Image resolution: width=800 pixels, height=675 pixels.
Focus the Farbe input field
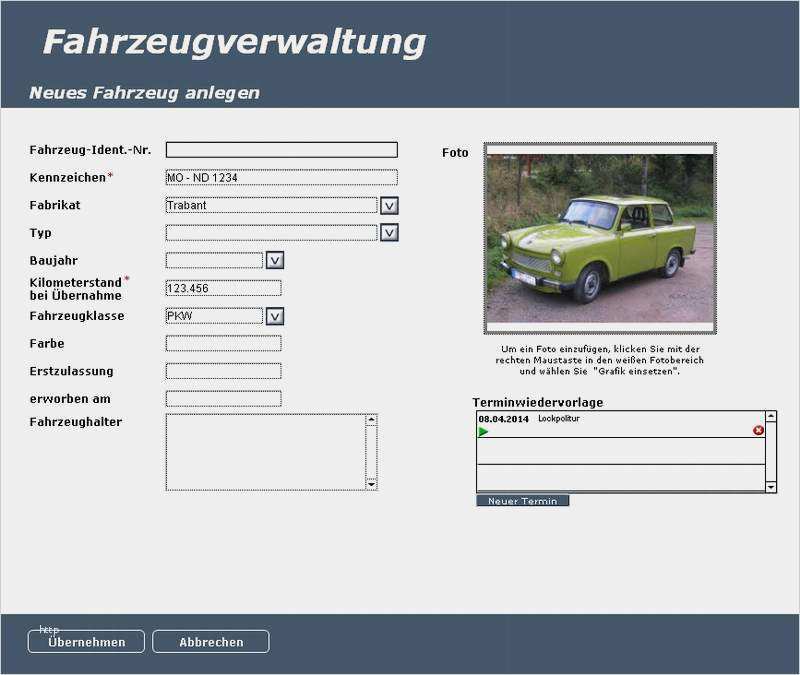[223, 344]
